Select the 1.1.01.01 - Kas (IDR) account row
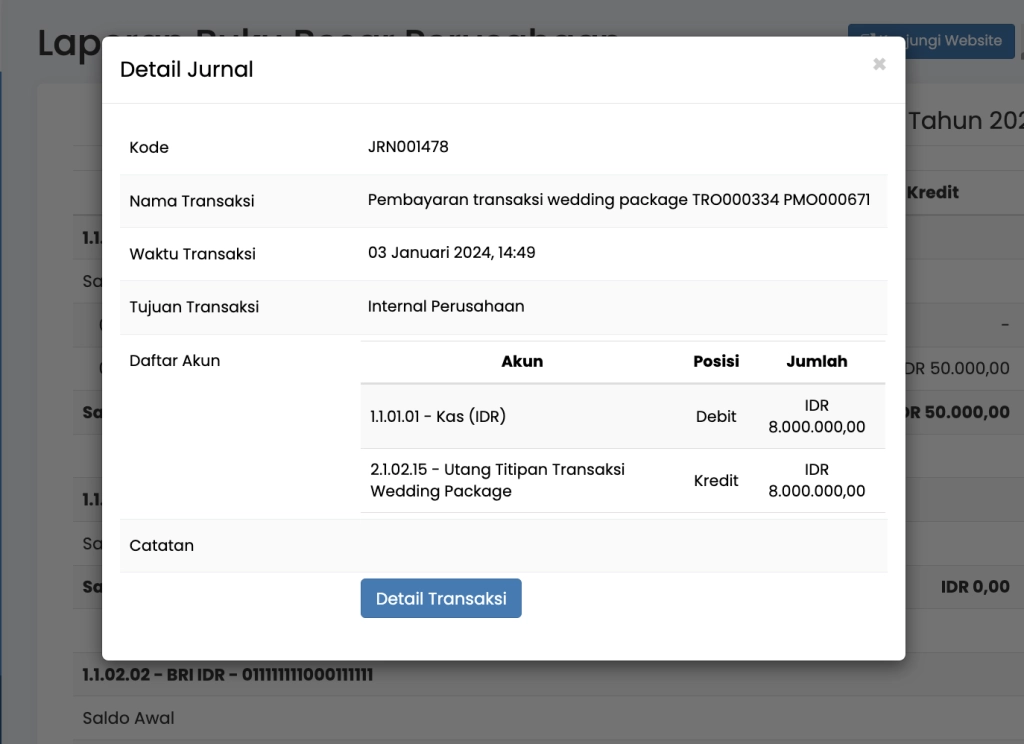Screen dimensions: 1024x744 tap(438, 416)
